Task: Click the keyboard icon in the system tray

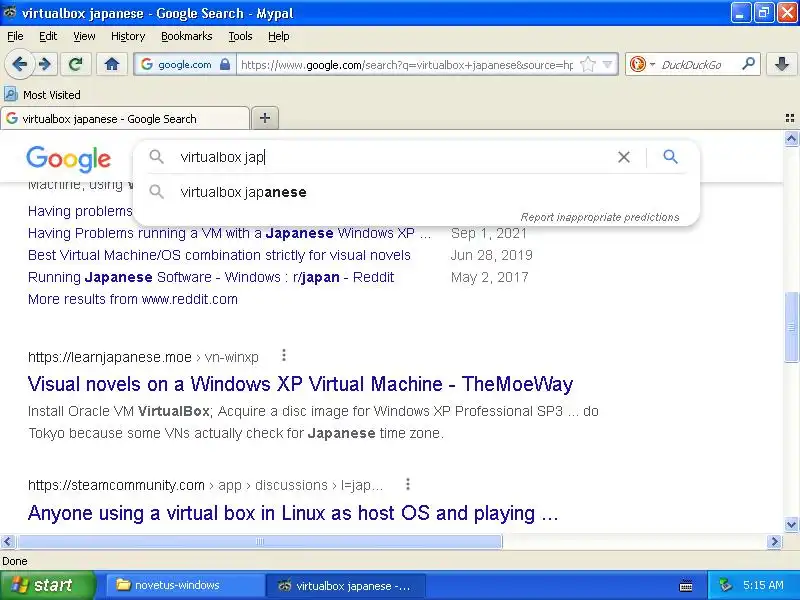Action: (x=686, y=586)
